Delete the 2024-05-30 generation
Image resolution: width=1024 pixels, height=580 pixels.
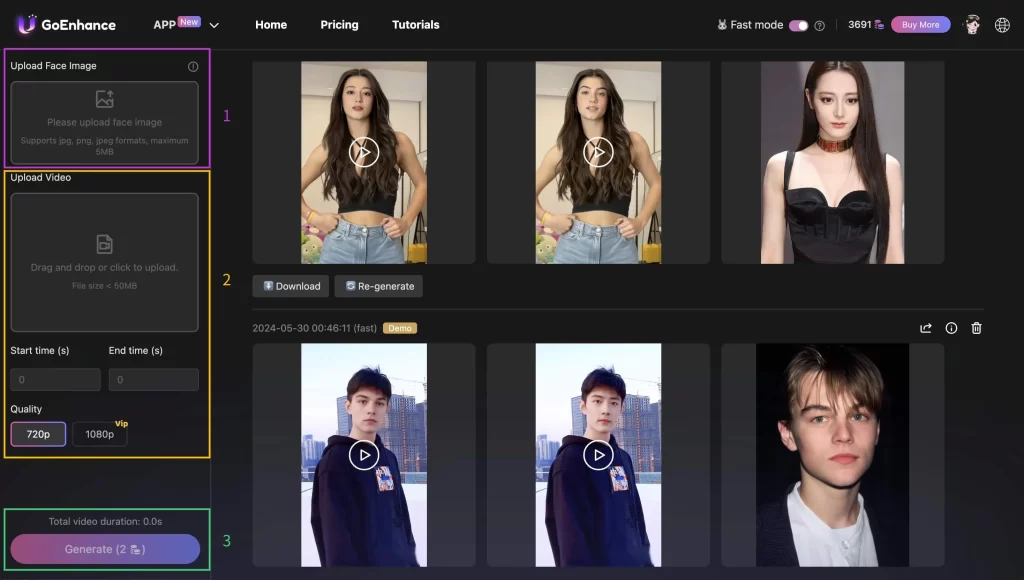(976, 328)
